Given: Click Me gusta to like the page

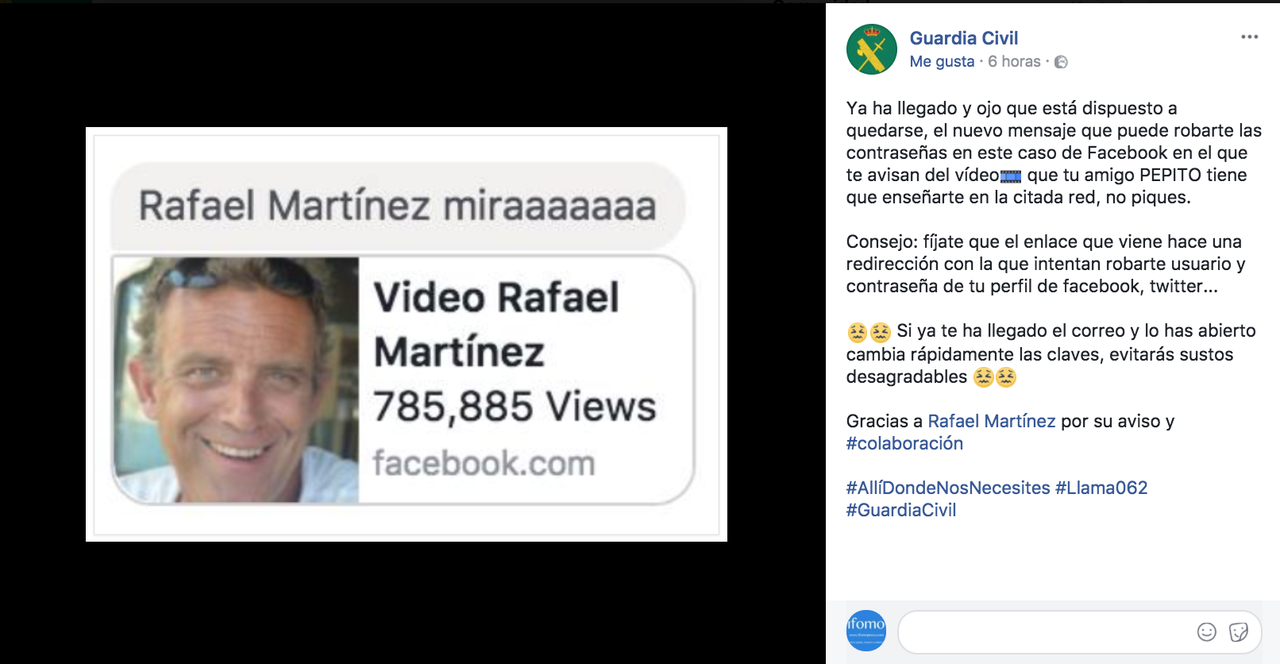Looking at the screenshot, I should (941, 61).
